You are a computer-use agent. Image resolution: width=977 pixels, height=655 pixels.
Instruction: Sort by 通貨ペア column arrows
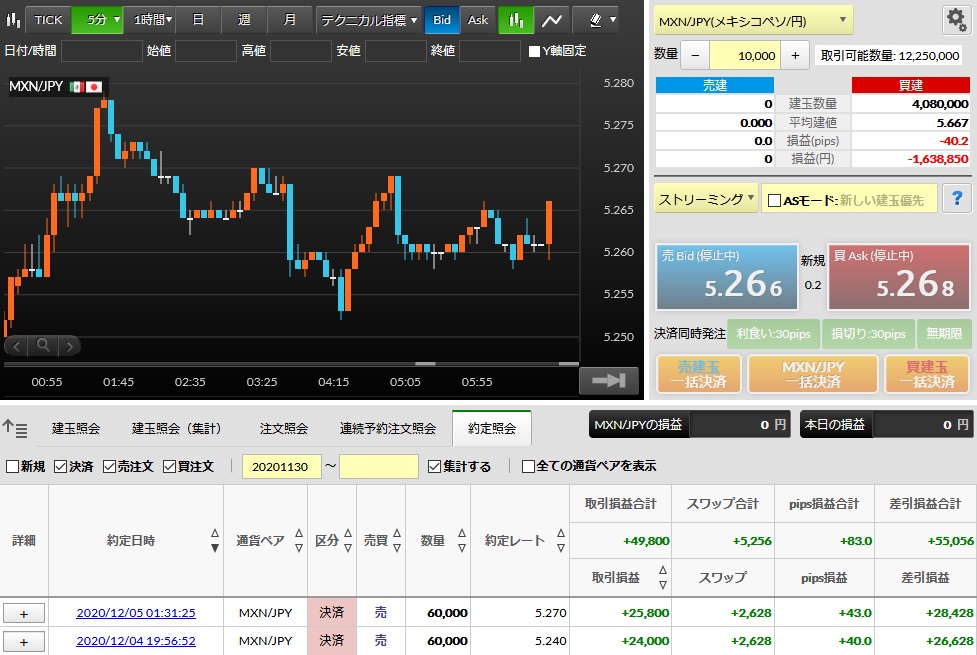click(298, 540)
